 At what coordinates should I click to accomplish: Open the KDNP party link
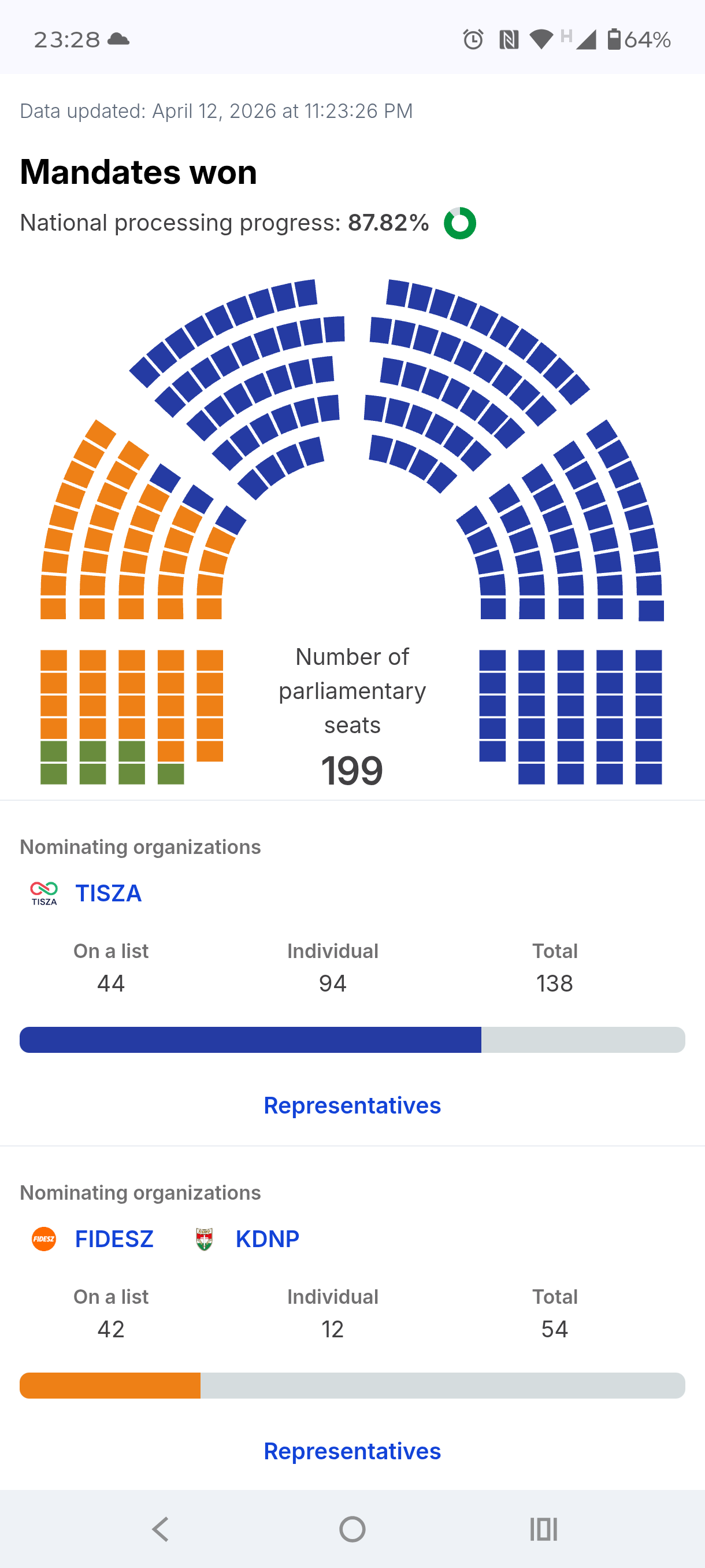[267, 1238]
